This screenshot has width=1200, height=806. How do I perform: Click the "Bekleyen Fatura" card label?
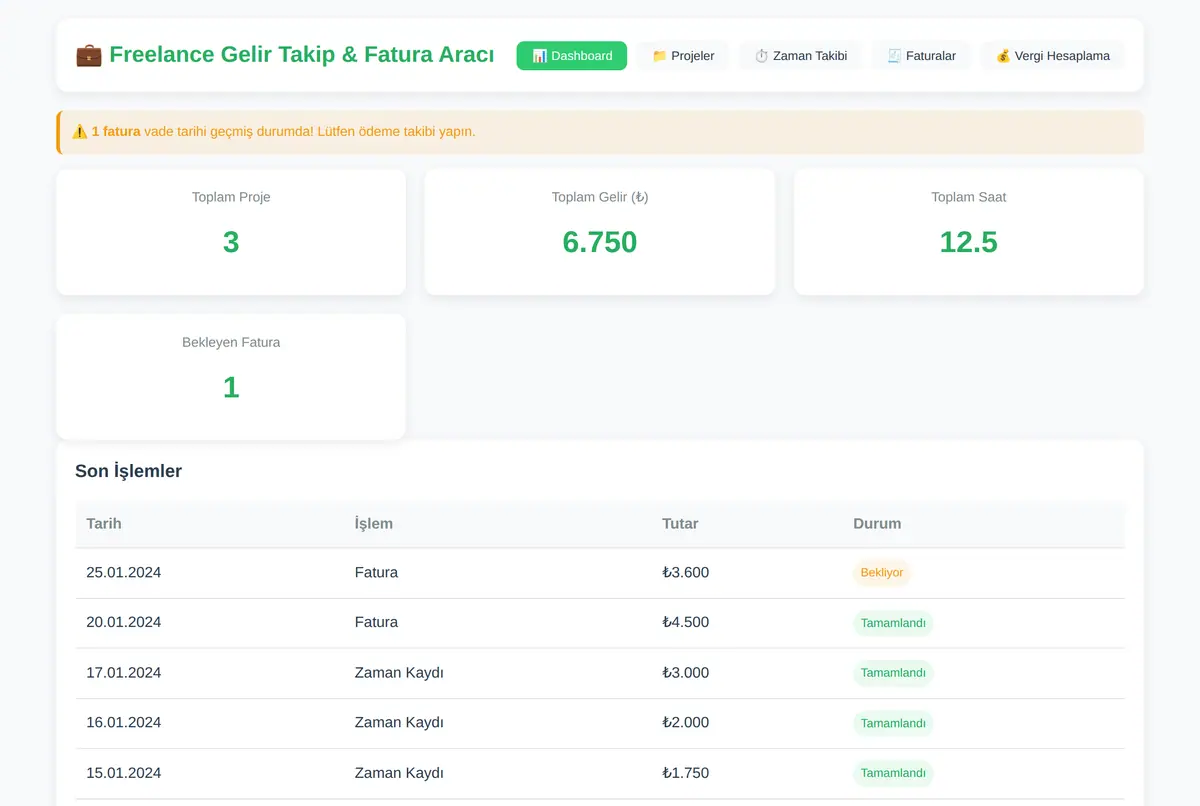pyautogui.click(x=231, y=342)
